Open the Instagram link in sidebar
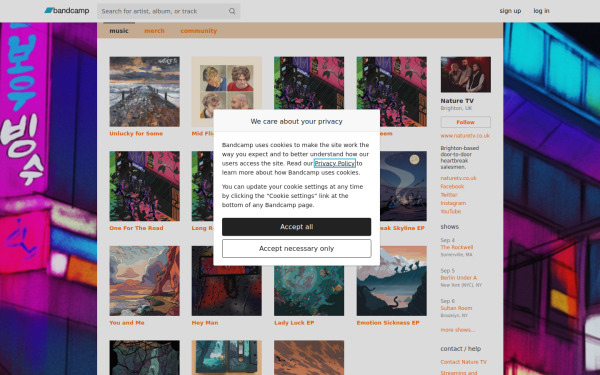Viewport: 600px width, 375px height. pos(453,203)
